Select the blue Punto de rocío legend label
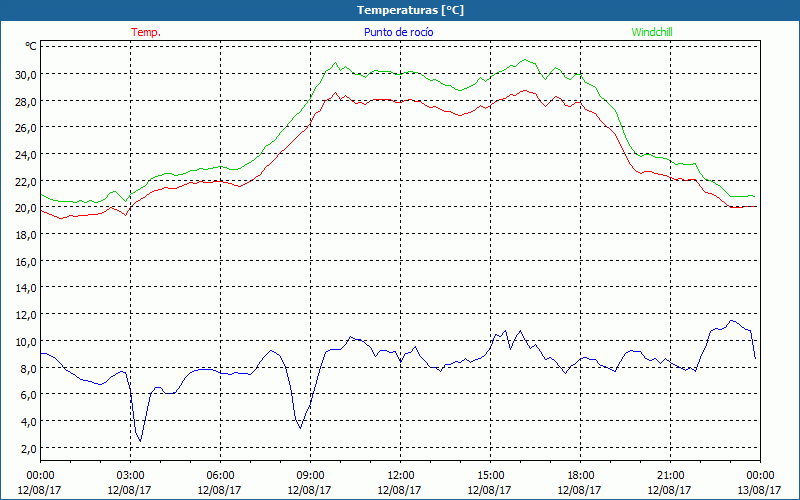 point(398,32)
